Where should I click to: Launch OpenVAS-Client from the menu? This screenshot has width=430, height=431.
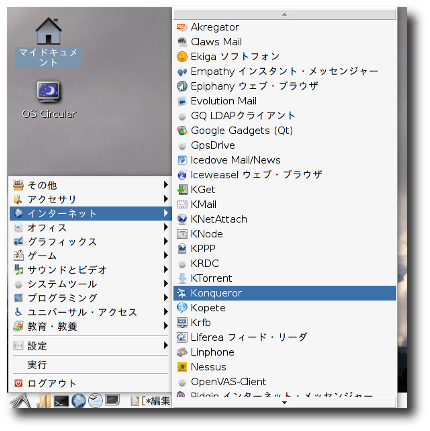tap(285, 382)
